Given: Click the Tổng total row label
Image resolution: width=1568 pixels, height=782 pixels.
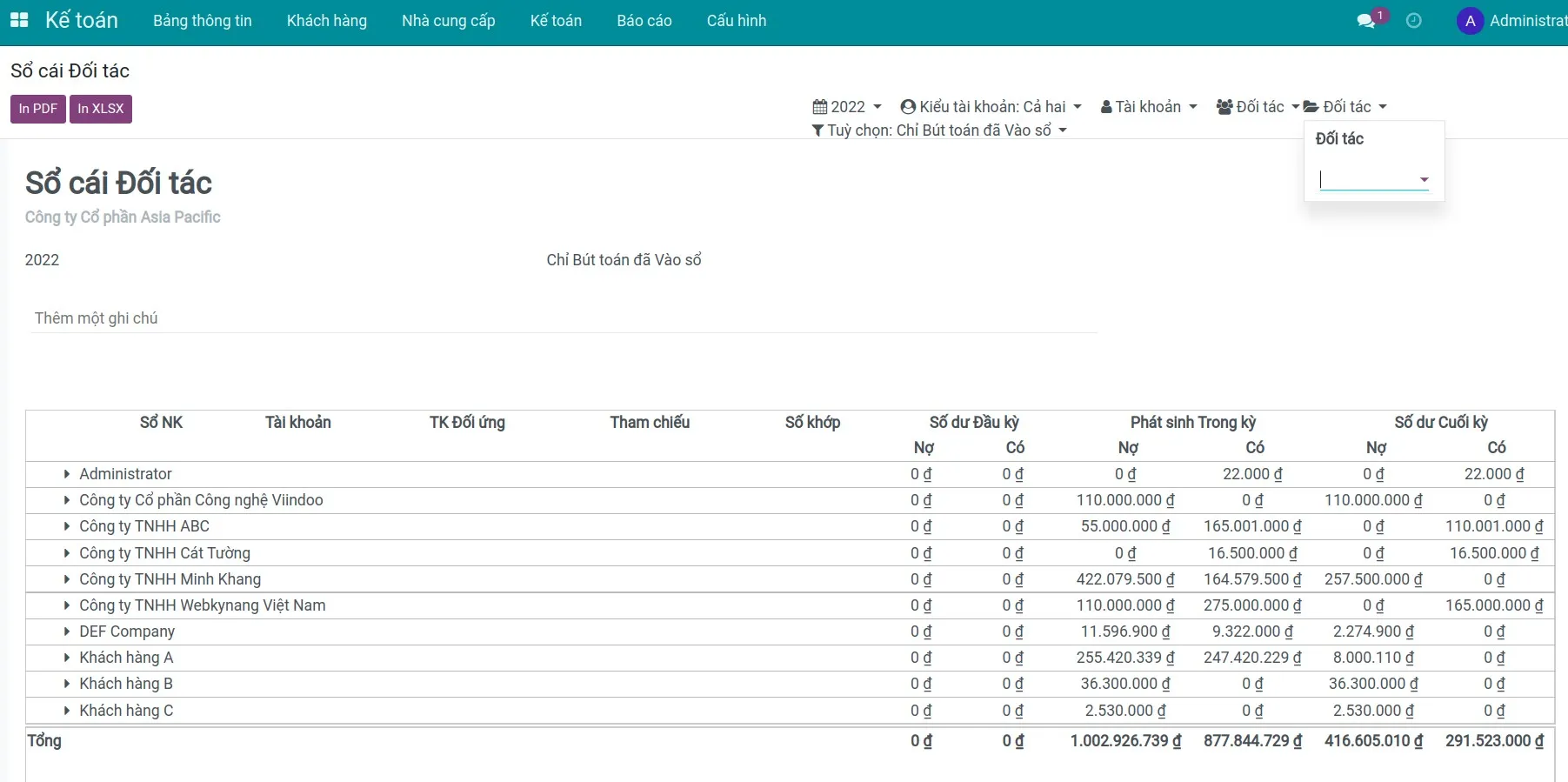Looking at the screenshot, I should coord(44,741).
